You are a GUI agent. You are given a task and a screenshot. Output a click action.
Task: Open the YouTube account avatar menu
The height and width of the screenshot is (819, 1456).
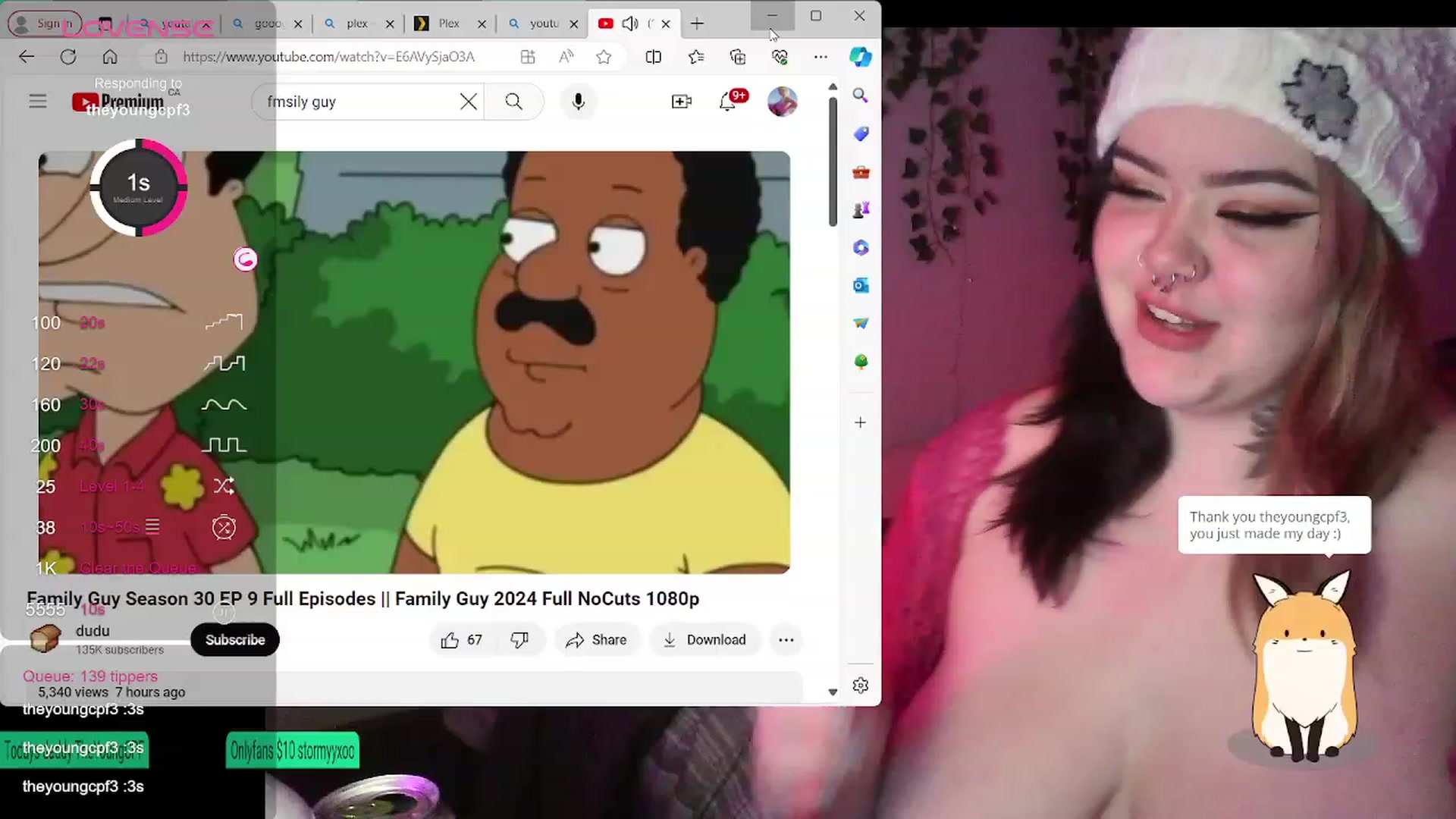click(x=782, y=102)
